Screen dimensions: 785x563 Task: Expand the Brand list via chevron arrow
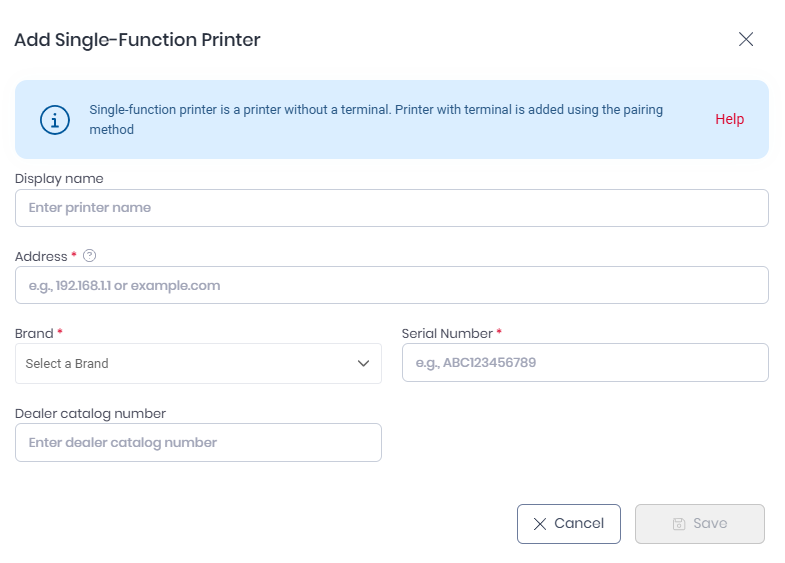363,363
